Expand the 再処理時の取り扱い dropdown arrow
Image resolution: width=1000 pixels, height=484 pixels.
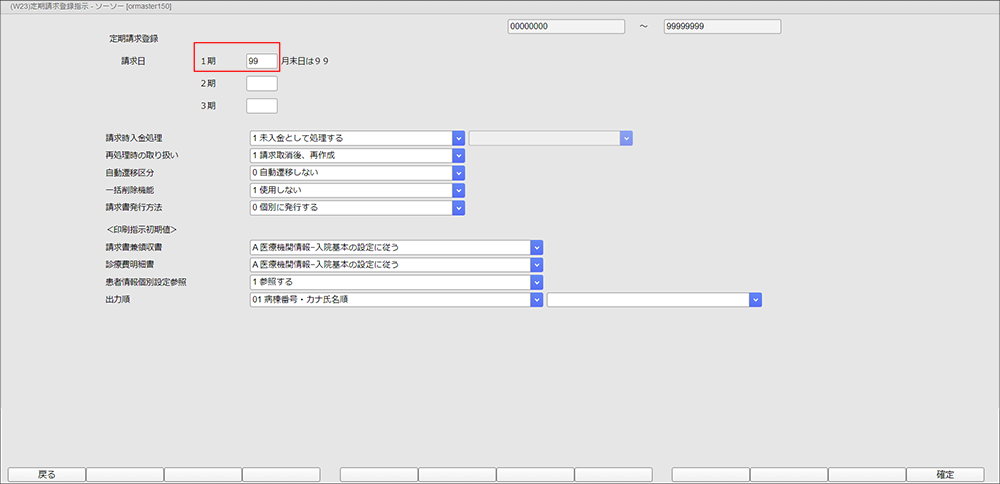pos(459,156)
